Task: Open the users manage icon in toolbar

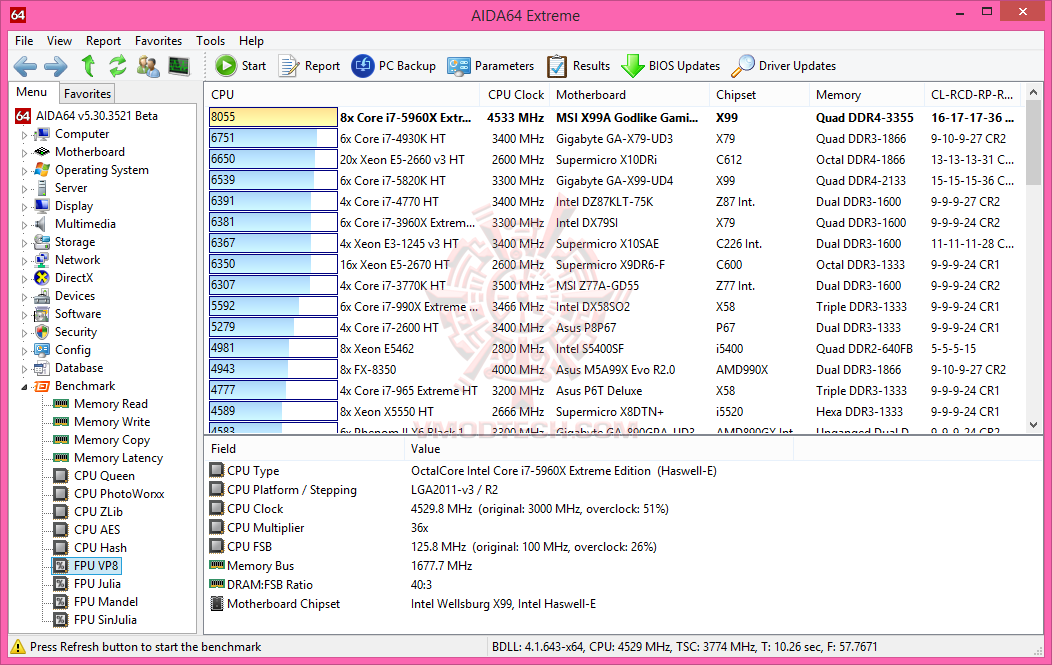Action: point(148,66)
